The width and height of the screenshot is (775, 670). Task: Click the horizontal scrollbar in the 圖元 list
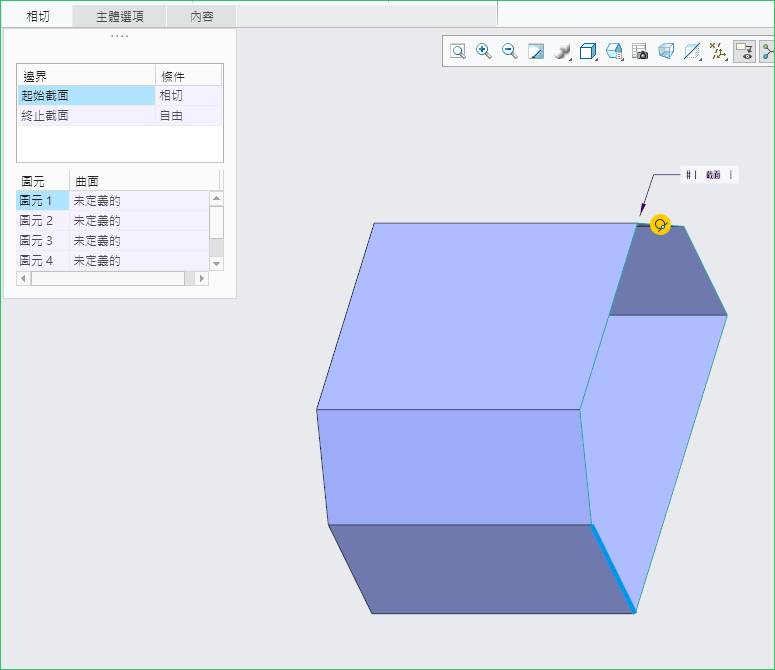coord(108,278)
